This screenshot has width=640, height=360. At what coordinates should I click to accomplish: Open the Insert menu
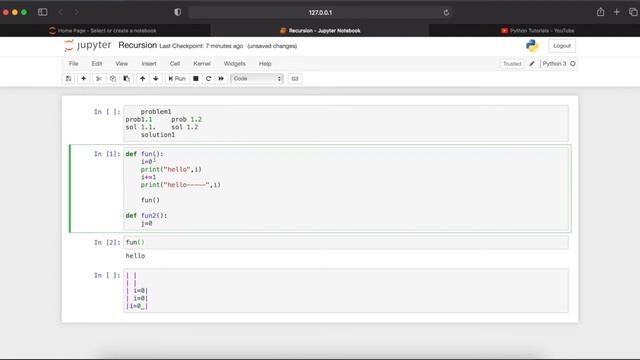click(149, 64)
